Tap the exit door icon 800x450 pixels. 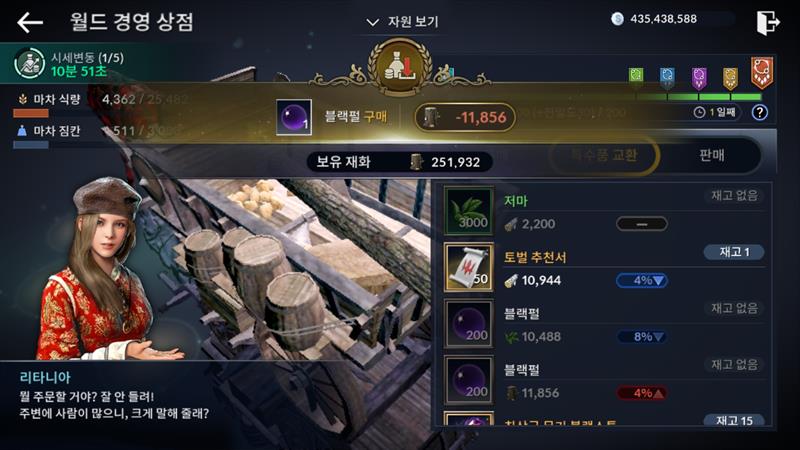tap(767, 22)
